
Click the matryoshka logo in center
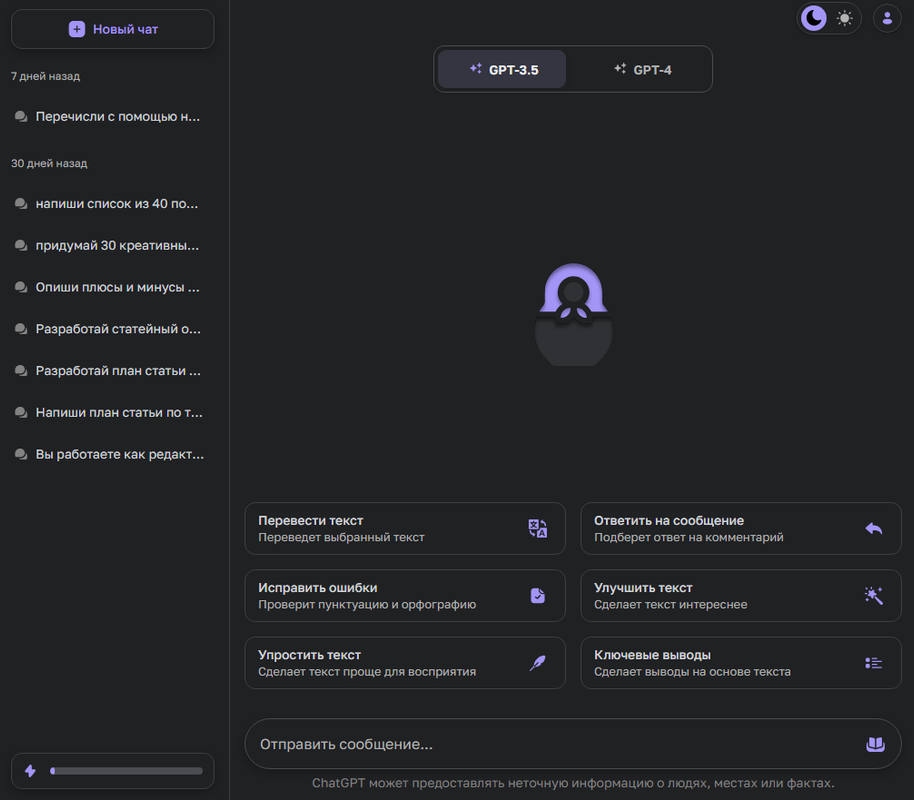[574, 314]
